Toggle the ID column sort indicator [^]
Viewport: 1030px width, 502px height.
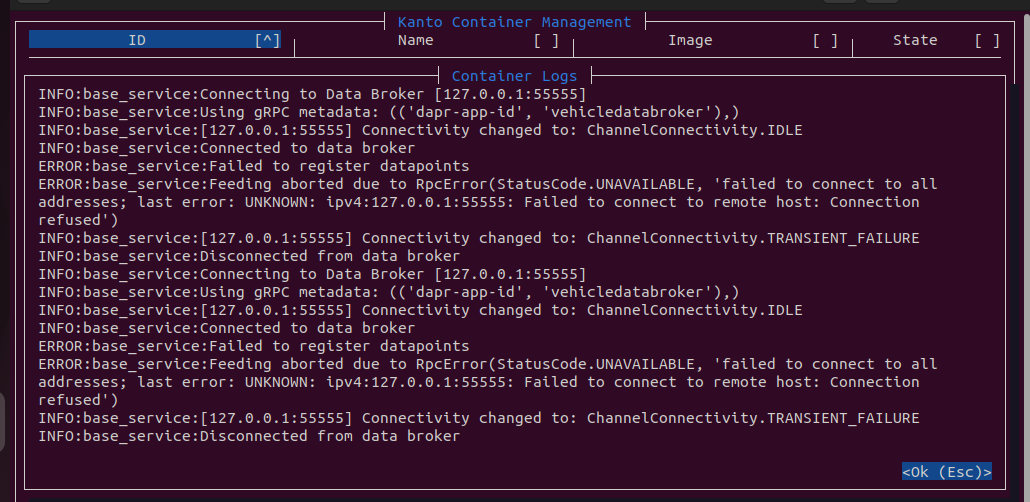[267, 41]
